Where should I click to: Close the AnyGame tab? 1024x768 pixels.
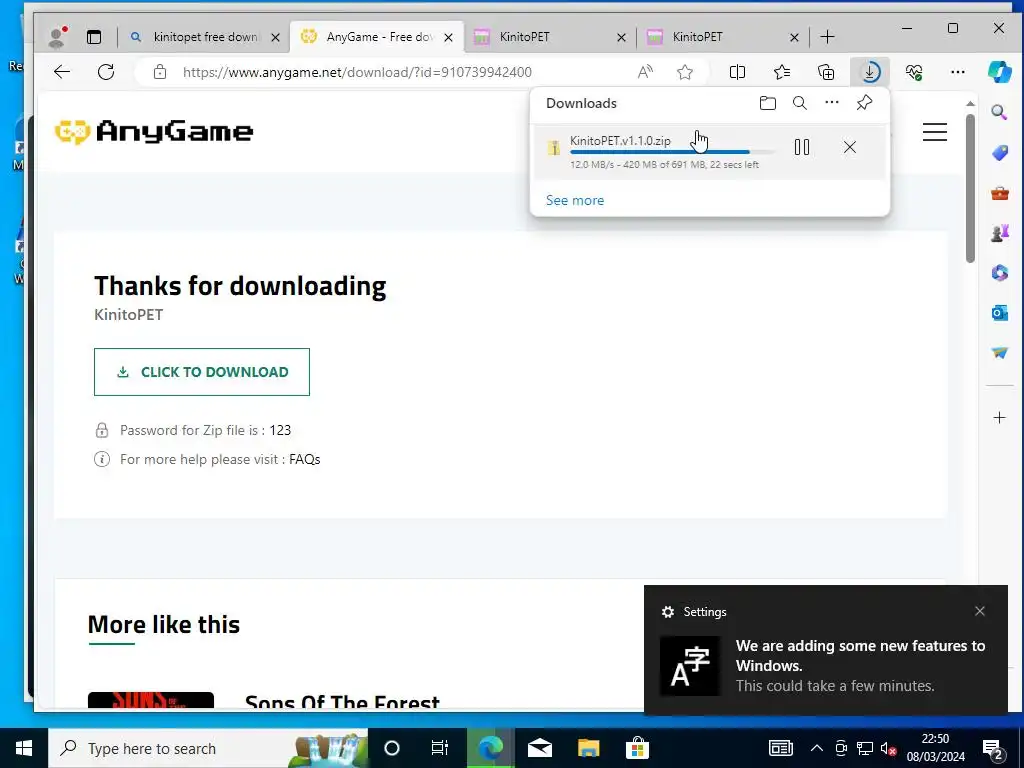449,37
